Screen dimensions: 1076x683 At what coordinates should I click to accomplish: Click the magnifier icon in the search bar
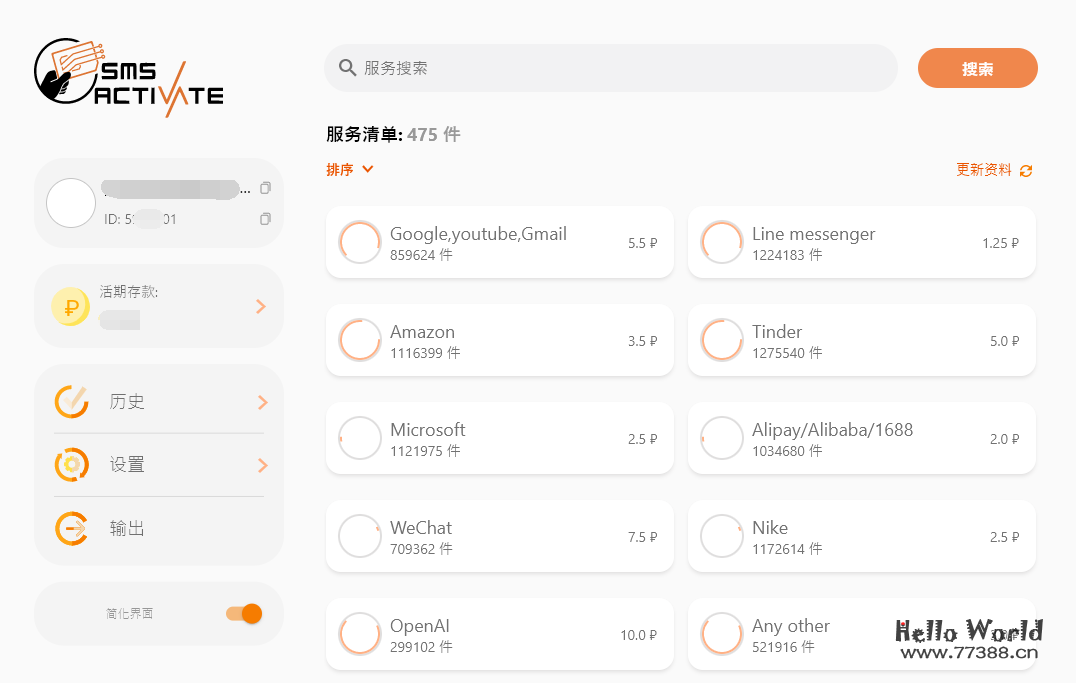click(x=347, y=67)
